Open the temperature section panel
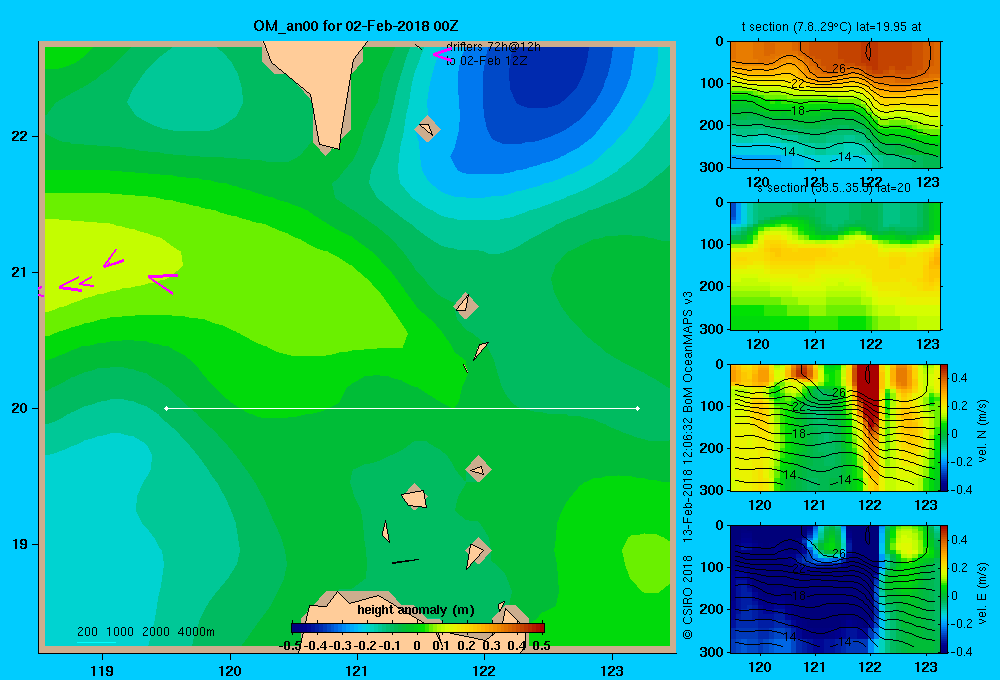1000x680 pixels. click(x=835, y=105)
